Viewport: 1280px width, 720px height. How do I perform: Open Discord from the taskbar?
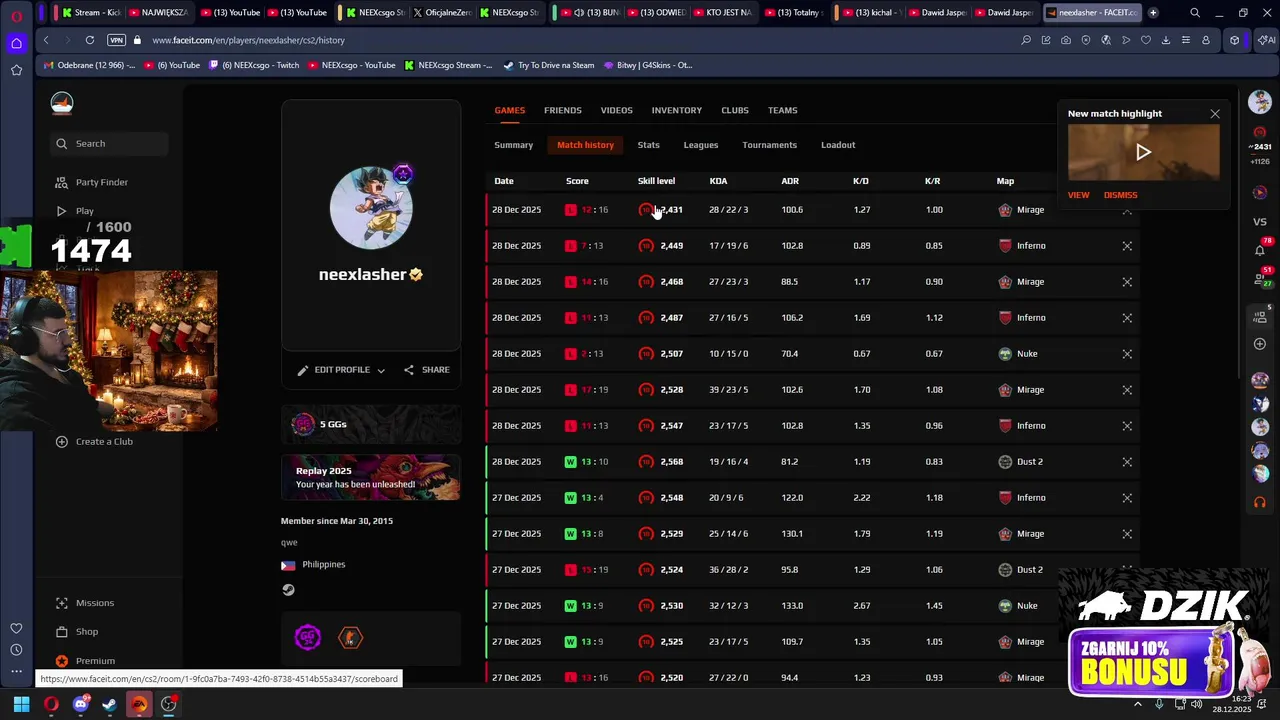click(81, 704)
